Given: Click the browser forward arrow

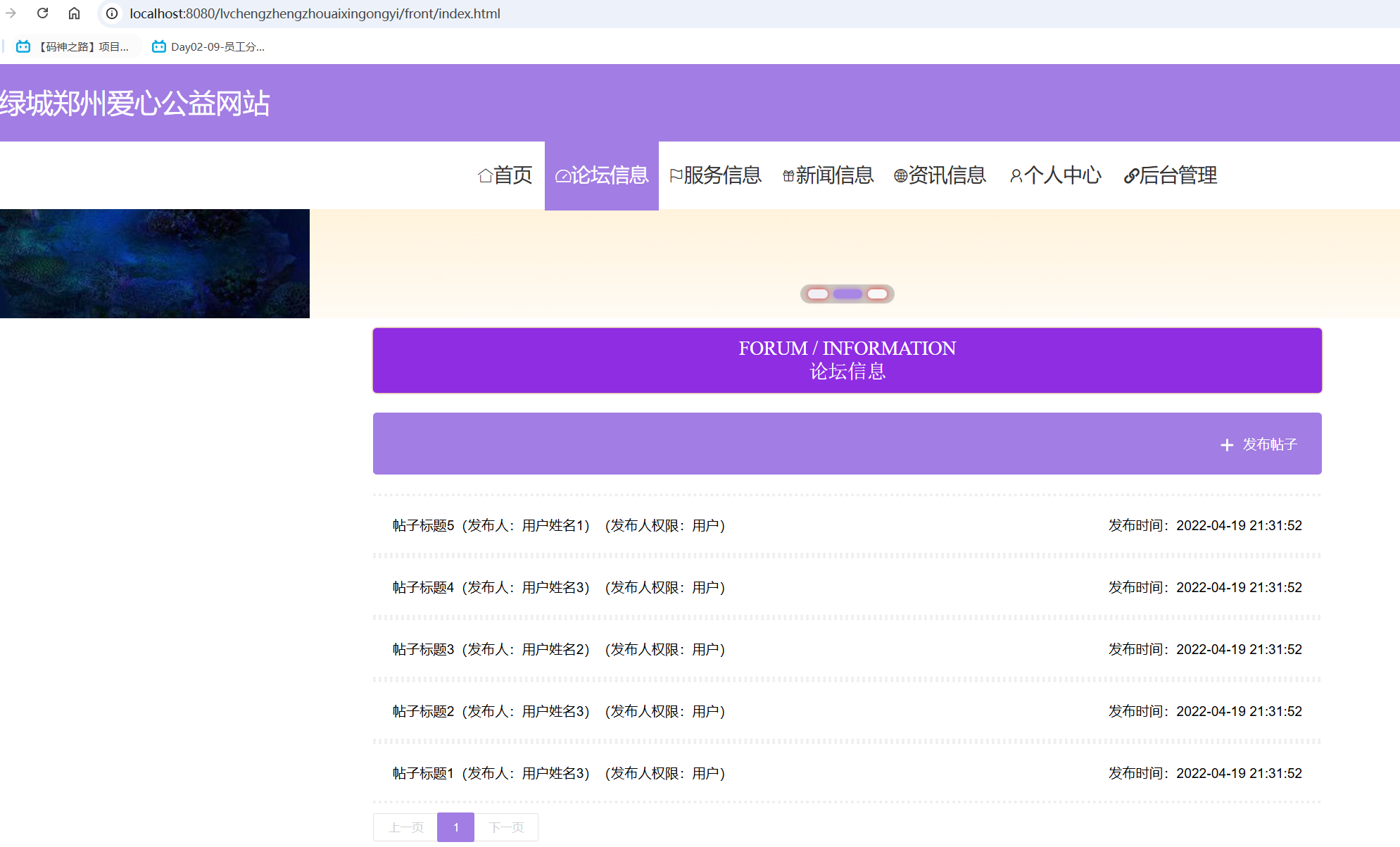Looking at the screenshot, I should (x=11, y=13).
